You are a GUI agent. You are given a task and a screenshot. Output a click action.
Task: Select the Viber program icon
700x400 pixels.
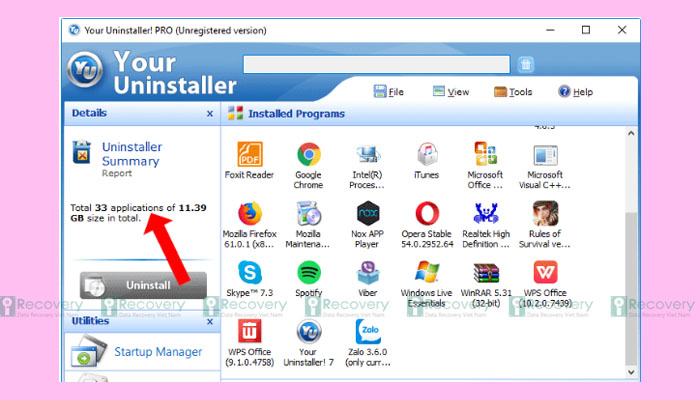tap(368, 272)
